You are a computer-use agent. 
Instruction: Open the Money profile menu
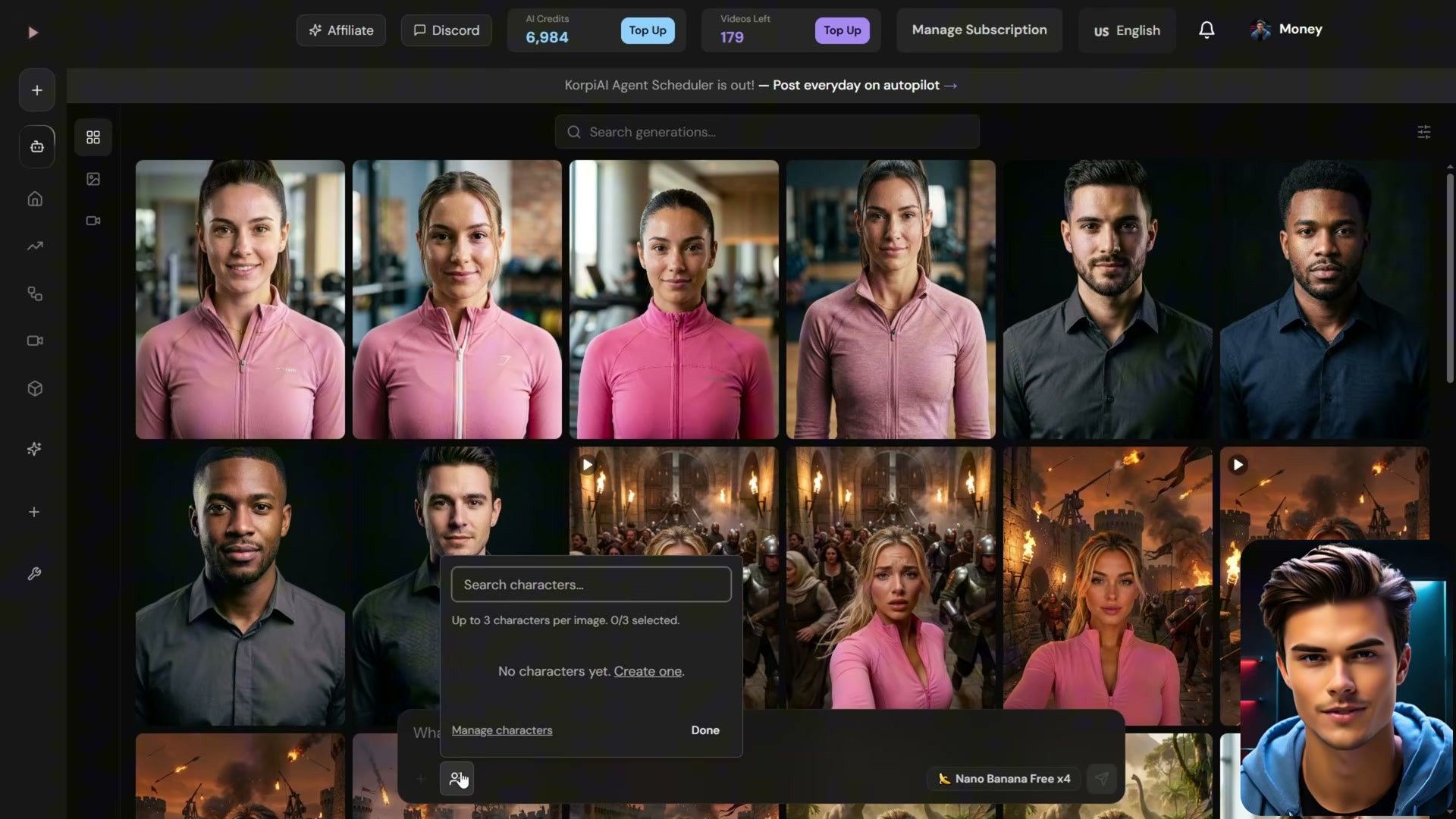[x=1286, y=30]
